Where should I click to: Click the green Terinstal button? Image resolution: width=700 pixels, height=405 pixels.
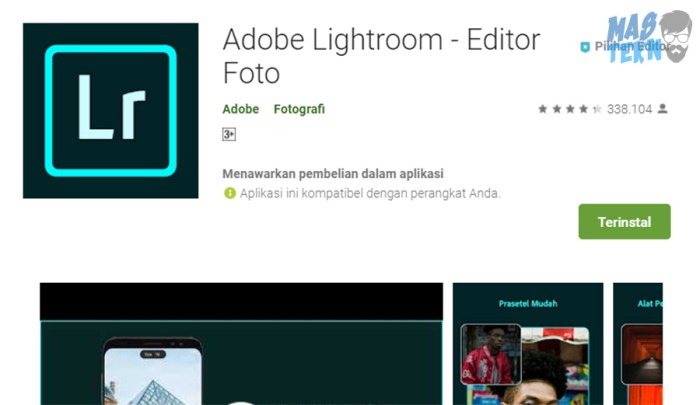coord(624,221)
